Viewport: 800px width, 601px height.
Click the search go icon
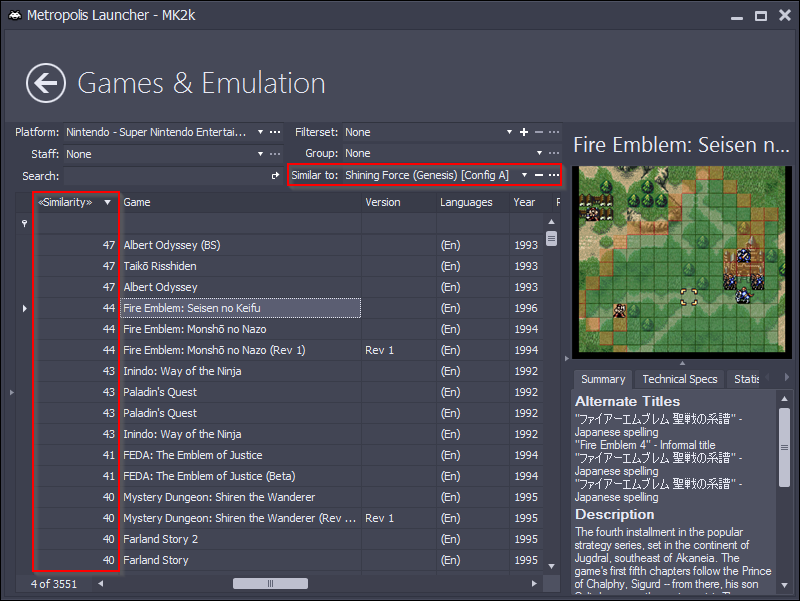tap(276, 176)
